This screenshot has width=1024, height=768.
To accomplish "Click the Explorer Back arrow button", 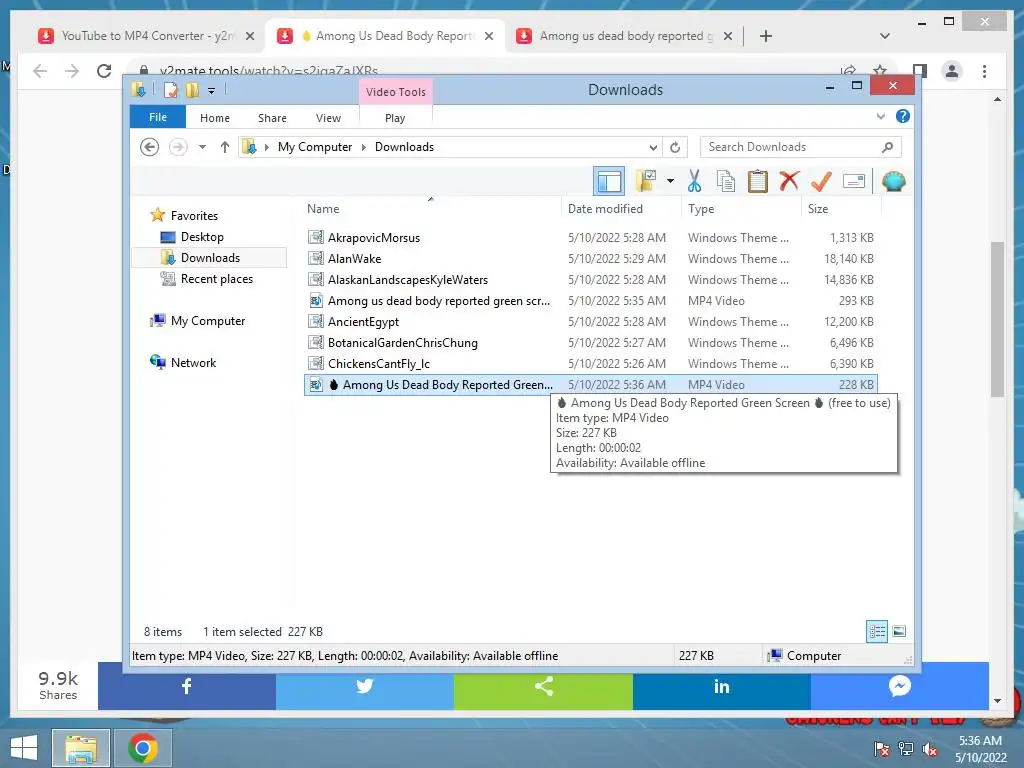I will pyautogui.click(x=150, y=147).
